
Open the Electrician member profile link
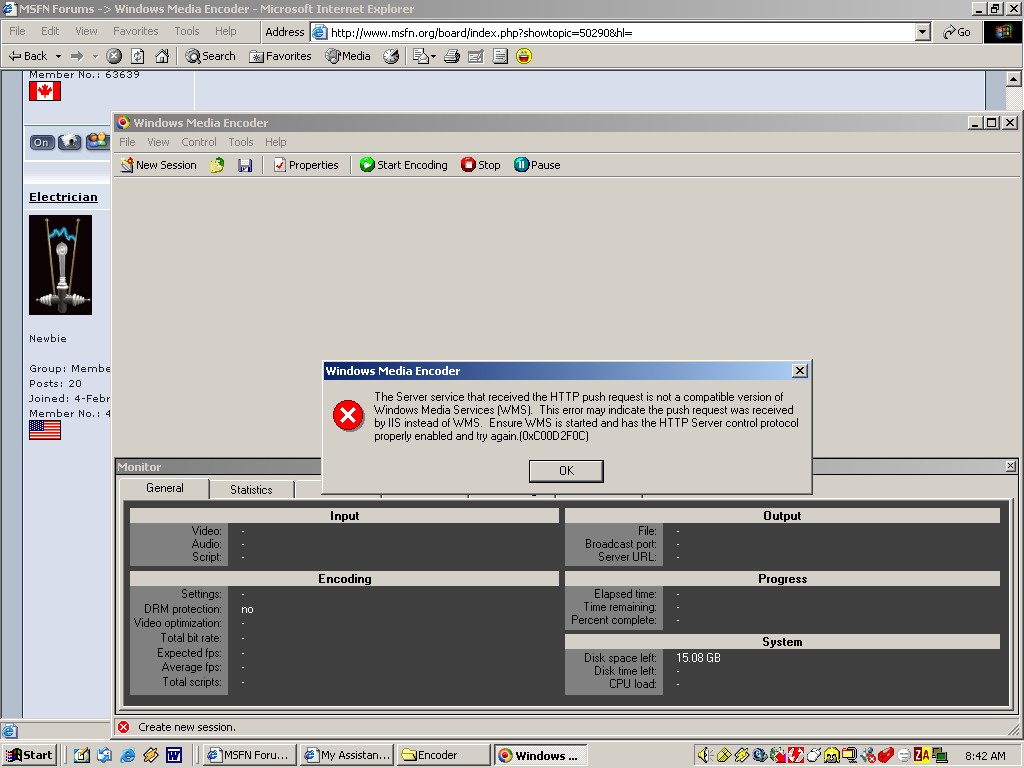click(x=63, y=197)
